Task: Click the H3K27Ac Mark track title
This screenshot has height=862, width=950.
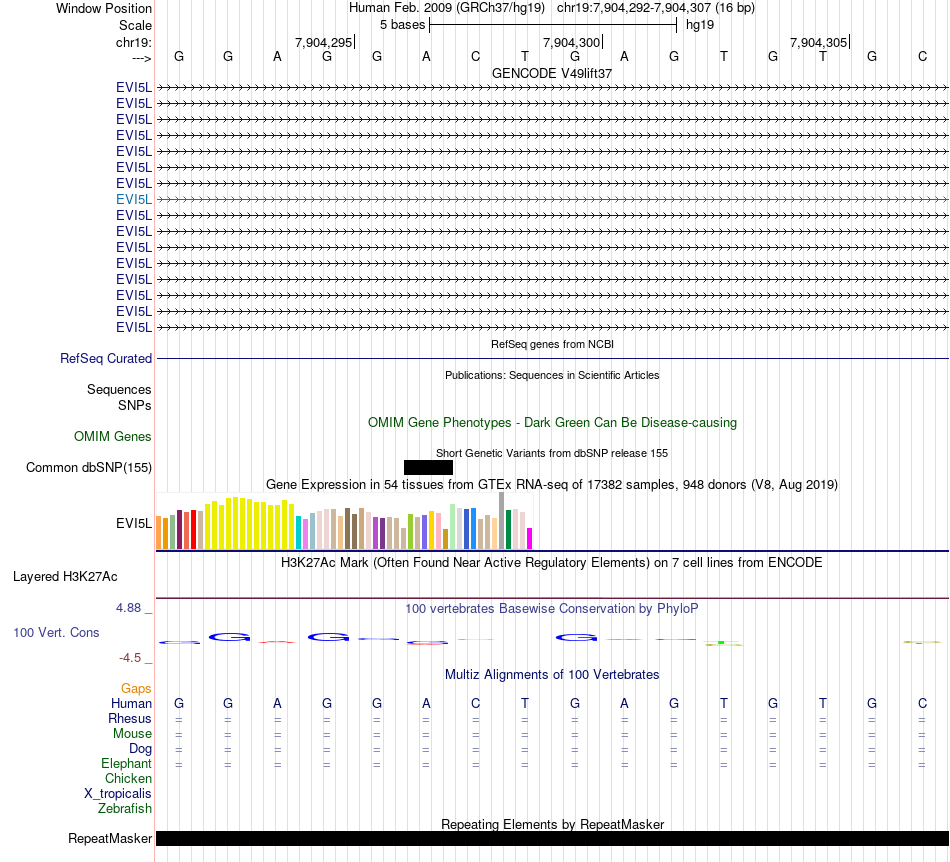Action: click(552, 562)
